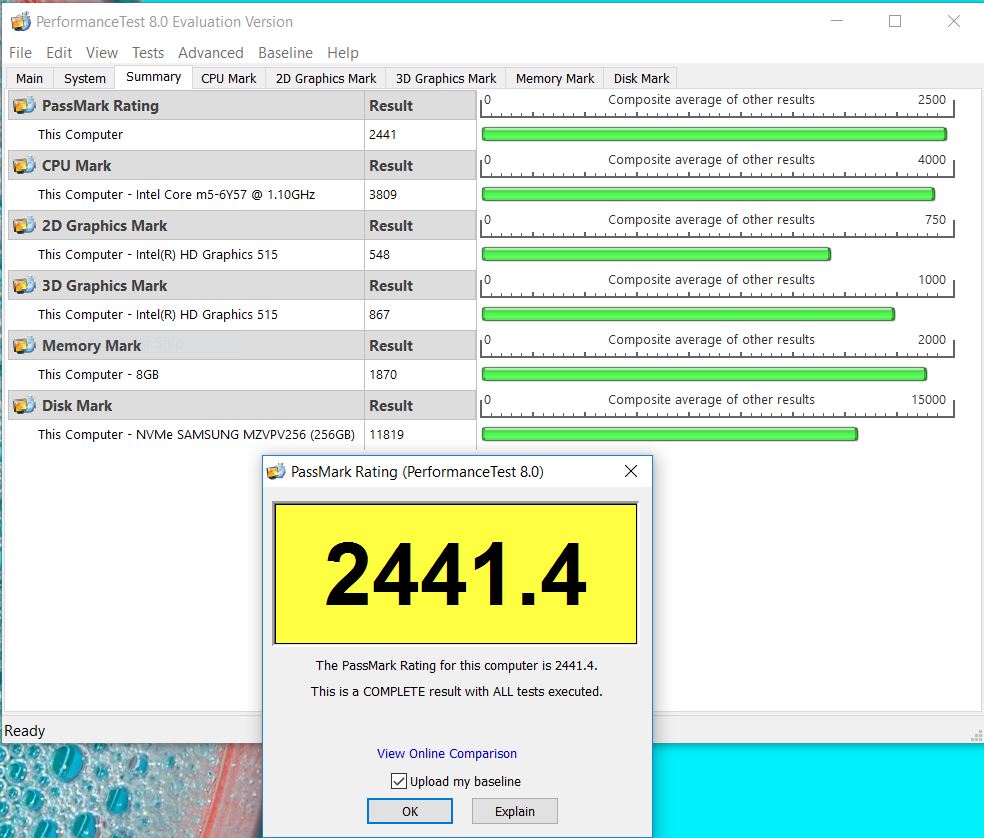Open the Tests menu
Viewport: 984px width, 838px height.
148,53
